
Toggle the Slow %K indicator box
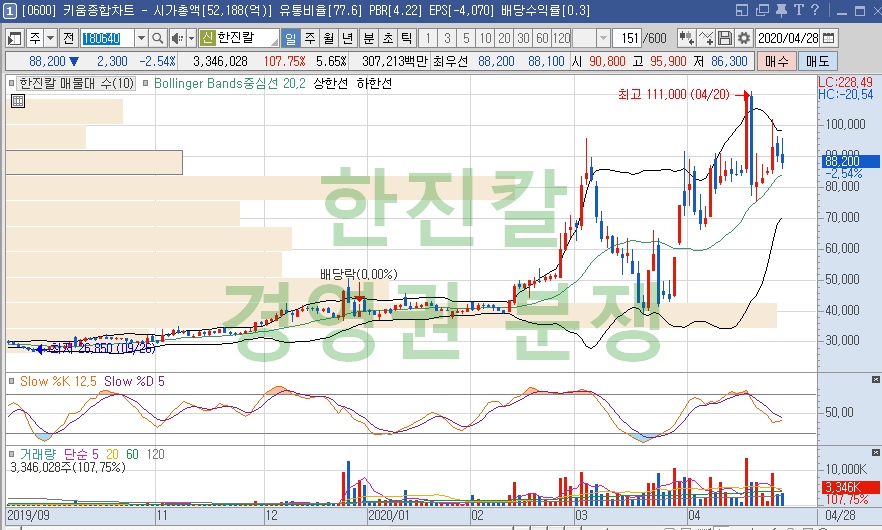point(11,381)
